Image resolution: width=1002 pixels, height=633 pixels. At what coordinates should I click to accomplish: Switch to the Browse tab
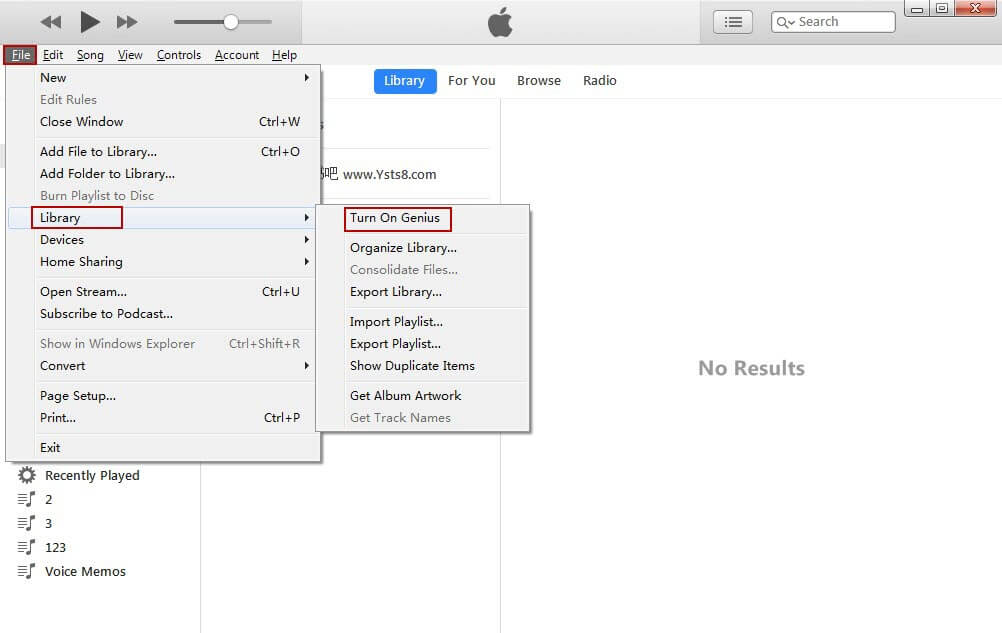(539, 81)
